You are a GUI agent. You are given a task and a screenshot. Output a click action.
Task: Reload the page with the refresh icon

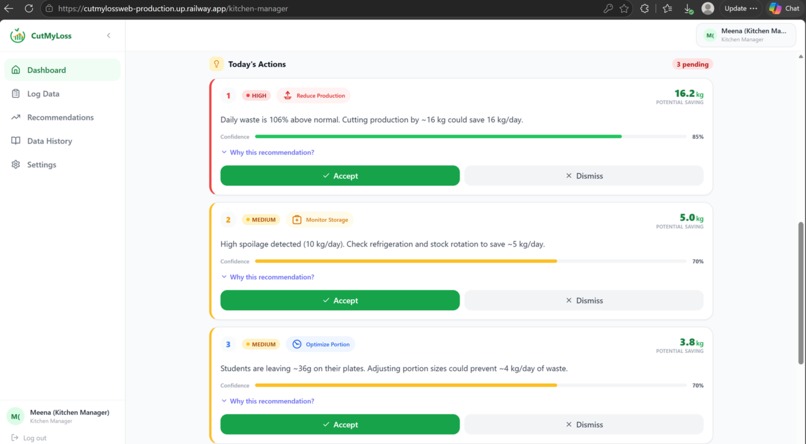(29, 8)
